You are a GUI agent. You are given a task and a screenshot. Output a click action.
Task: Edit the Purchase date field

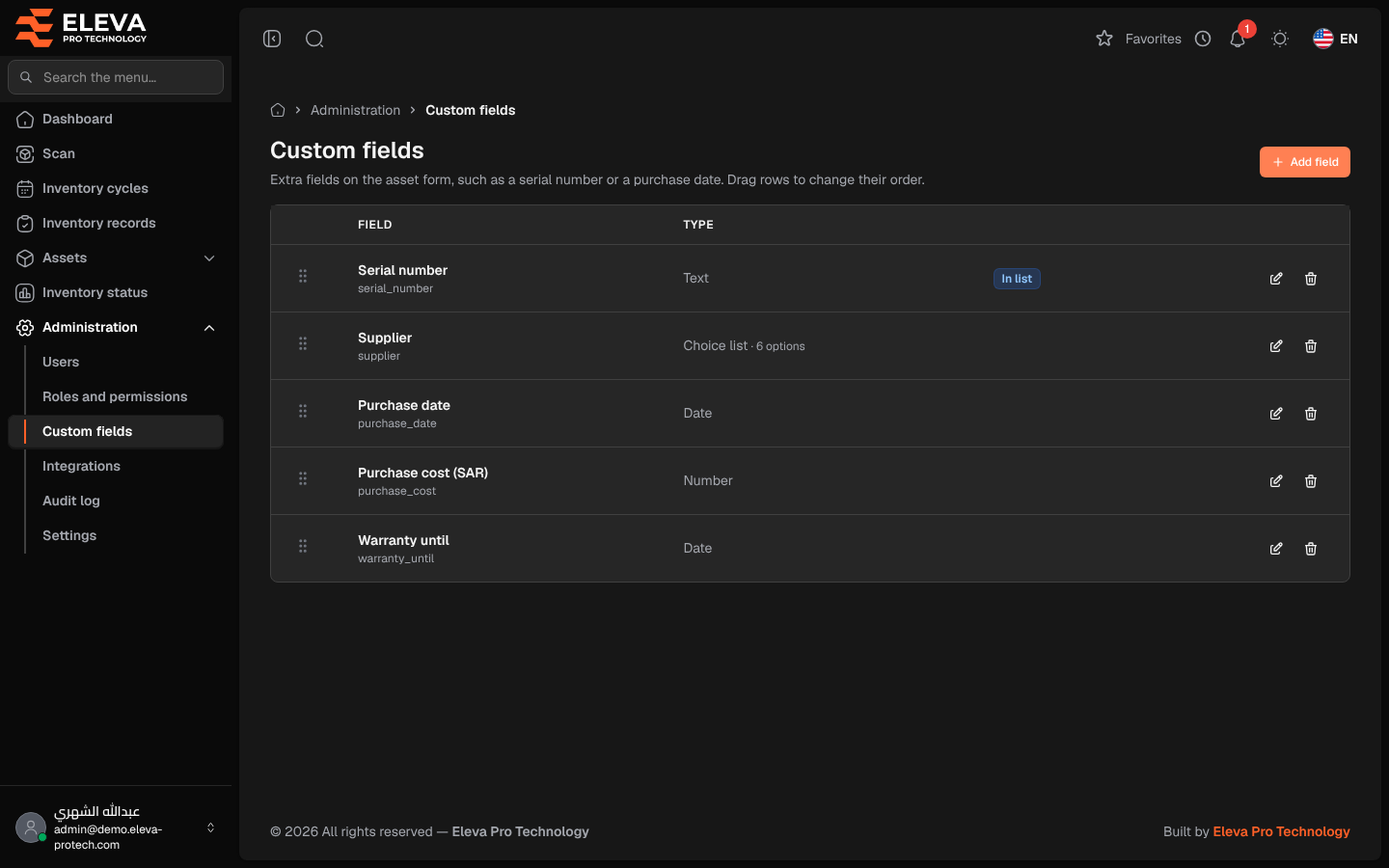(x=1276, y=414)
